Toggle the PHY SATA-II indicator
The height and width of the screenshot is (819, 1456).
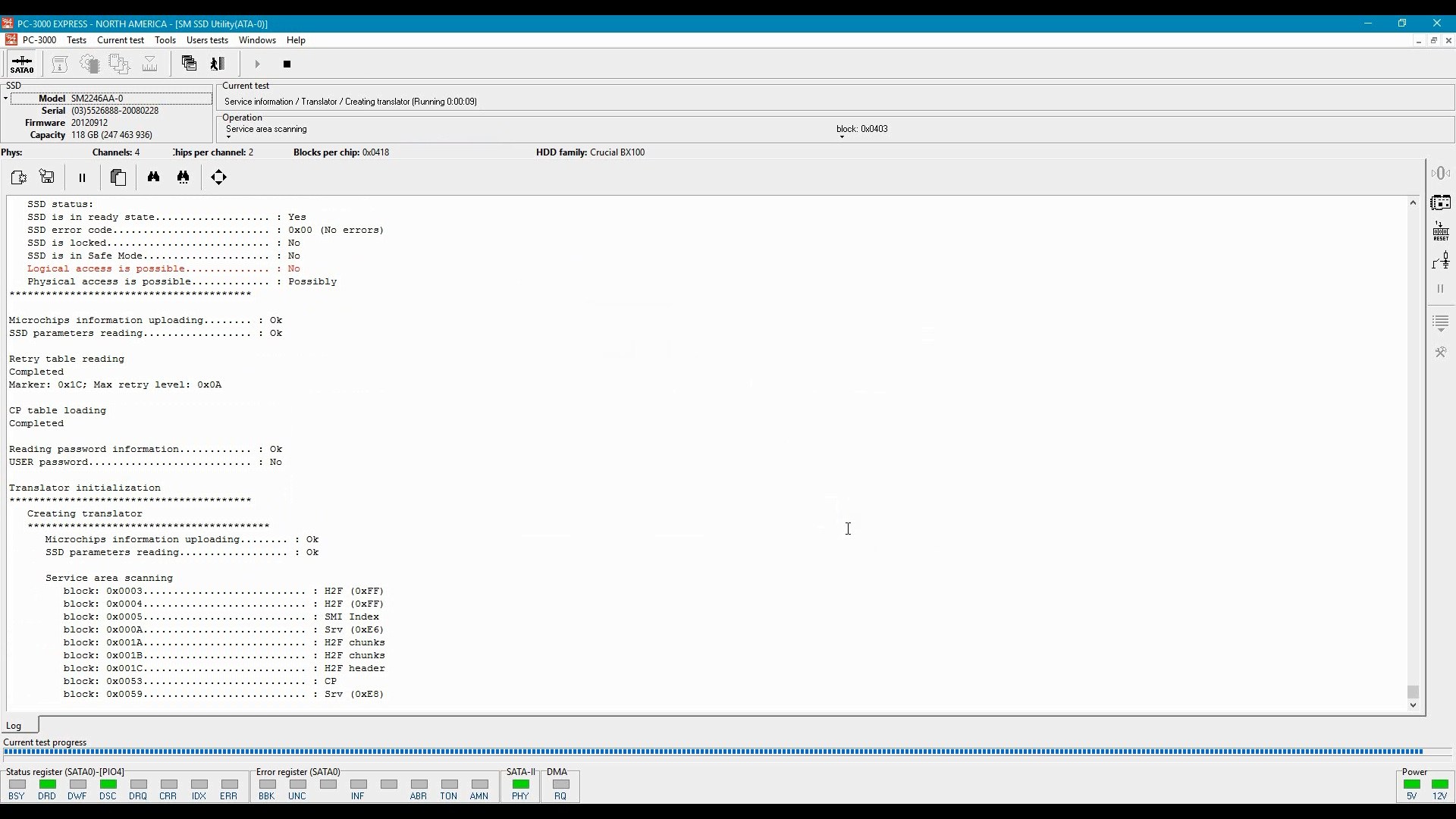click(519, 786)
